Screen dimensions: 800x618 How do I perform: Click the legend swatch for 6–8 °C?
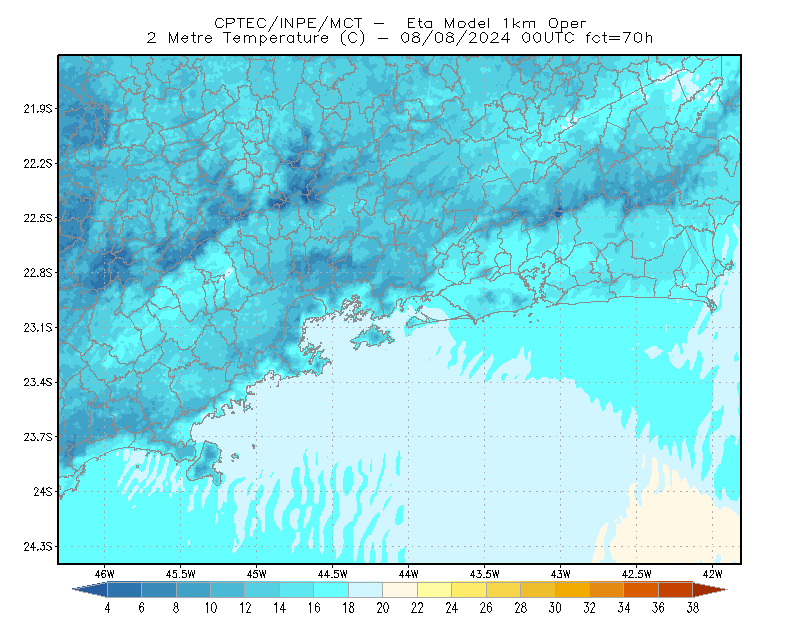(x=159, y=590)
